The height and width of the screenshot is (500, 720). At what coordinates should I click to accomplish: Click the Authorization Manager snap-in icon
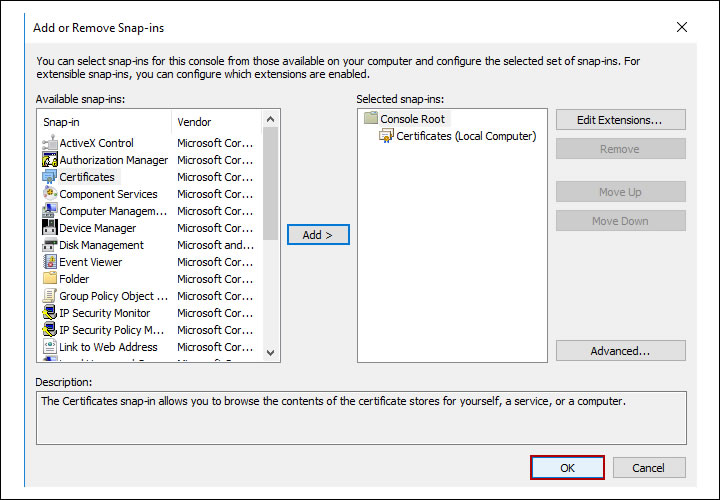click(x=50, y=160)
